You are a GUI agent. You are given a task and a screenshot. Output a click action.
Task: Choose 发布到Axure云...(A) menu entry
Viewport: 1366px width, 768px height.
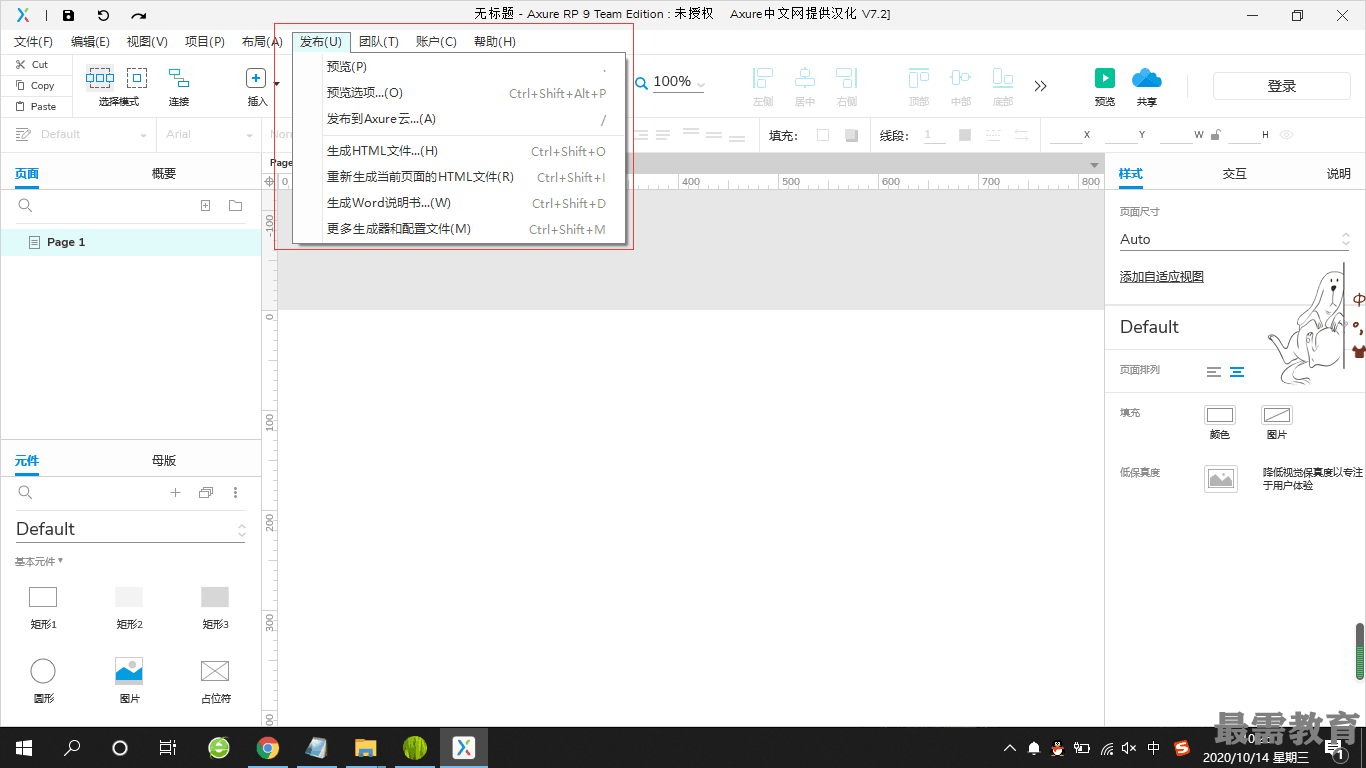coord(460,119)
